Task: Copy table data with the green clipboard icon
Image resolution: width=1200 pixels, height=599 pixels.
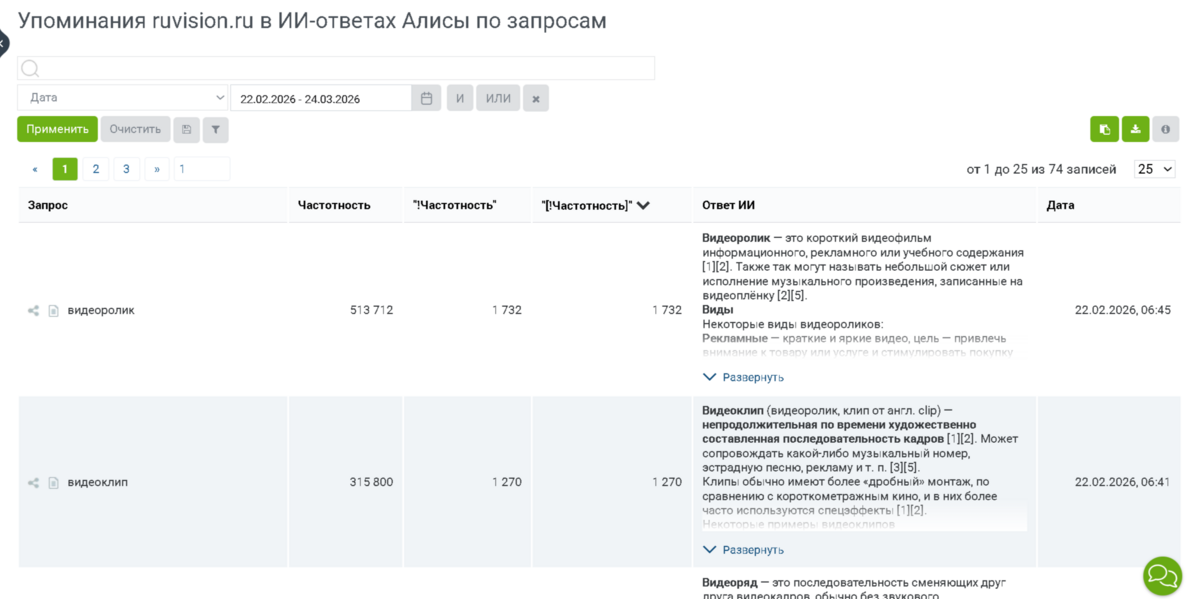Action: coord(1104,129)
